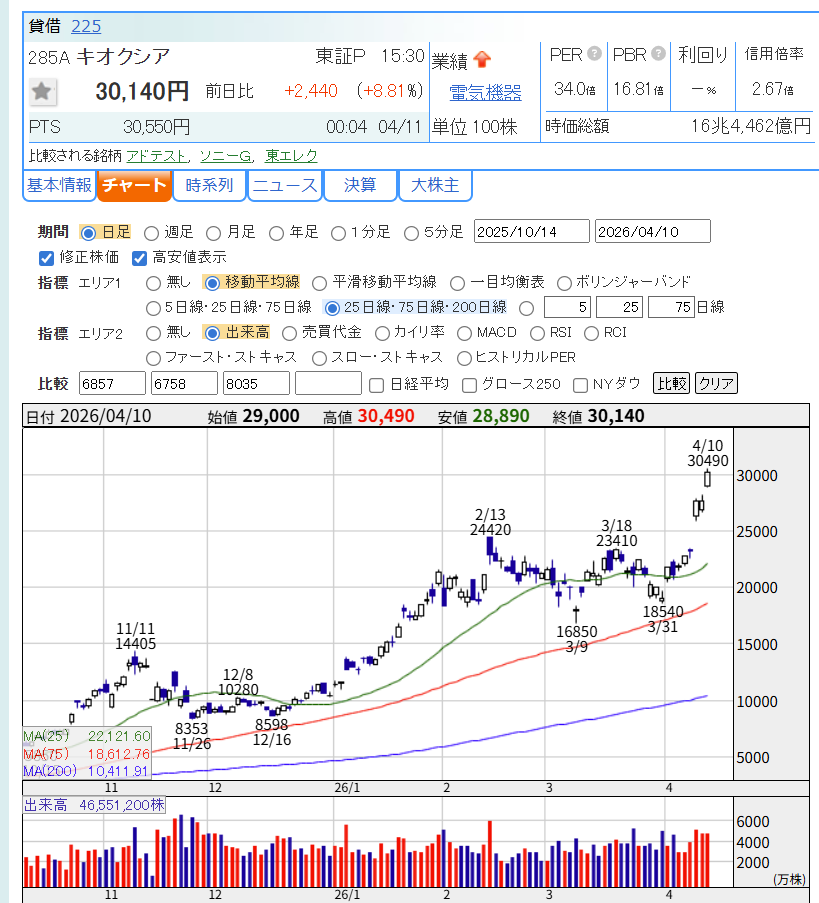Click comparison code field 8035
This screenshot has width=819, height=903.
[x=256, y=384]
